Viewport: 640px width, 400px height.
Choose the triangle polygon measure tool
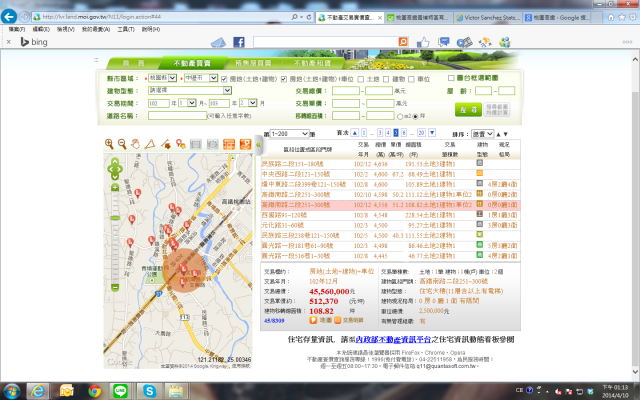coord(150,144)
